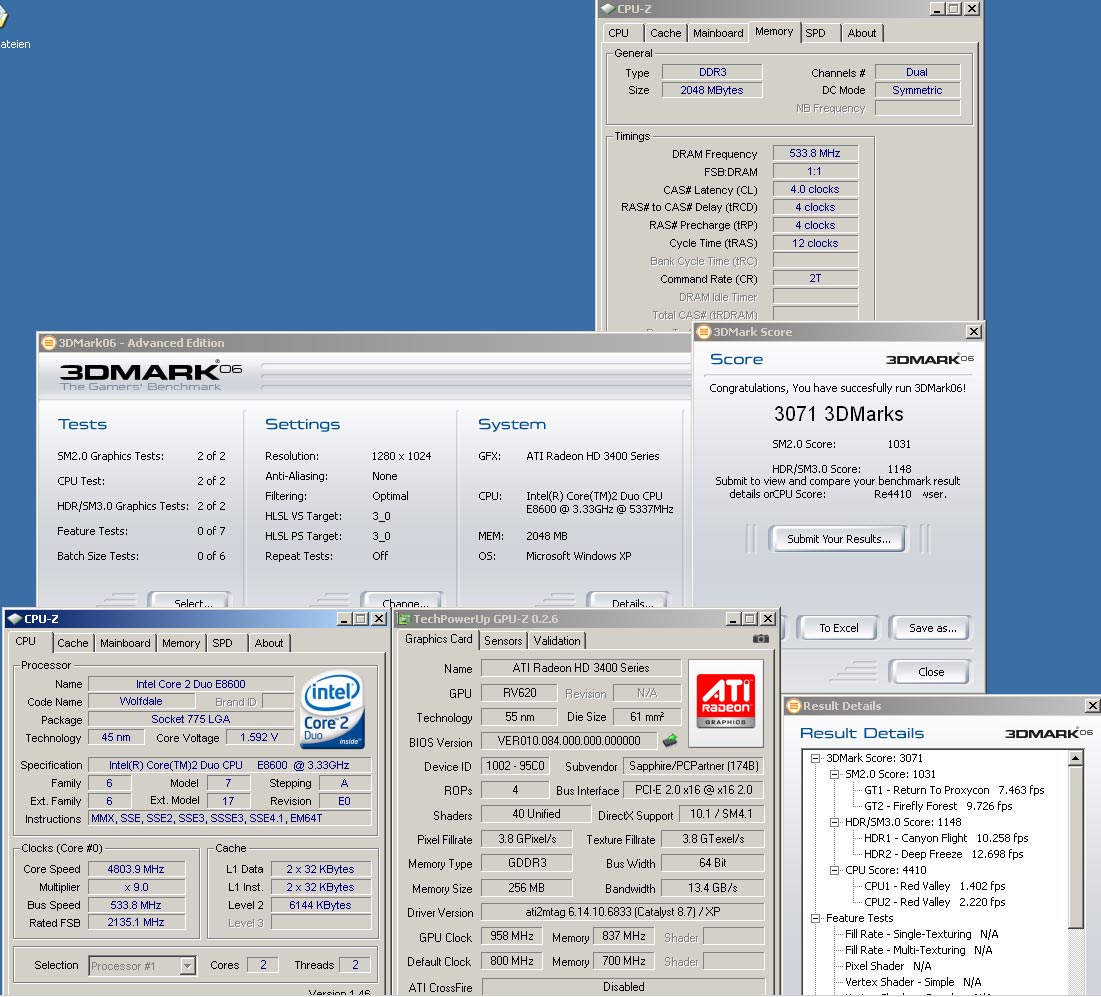Screen dimensions: 1101x997
Task: Select Fill Rate - Single-Texturing row
Action: click(921, 935)
